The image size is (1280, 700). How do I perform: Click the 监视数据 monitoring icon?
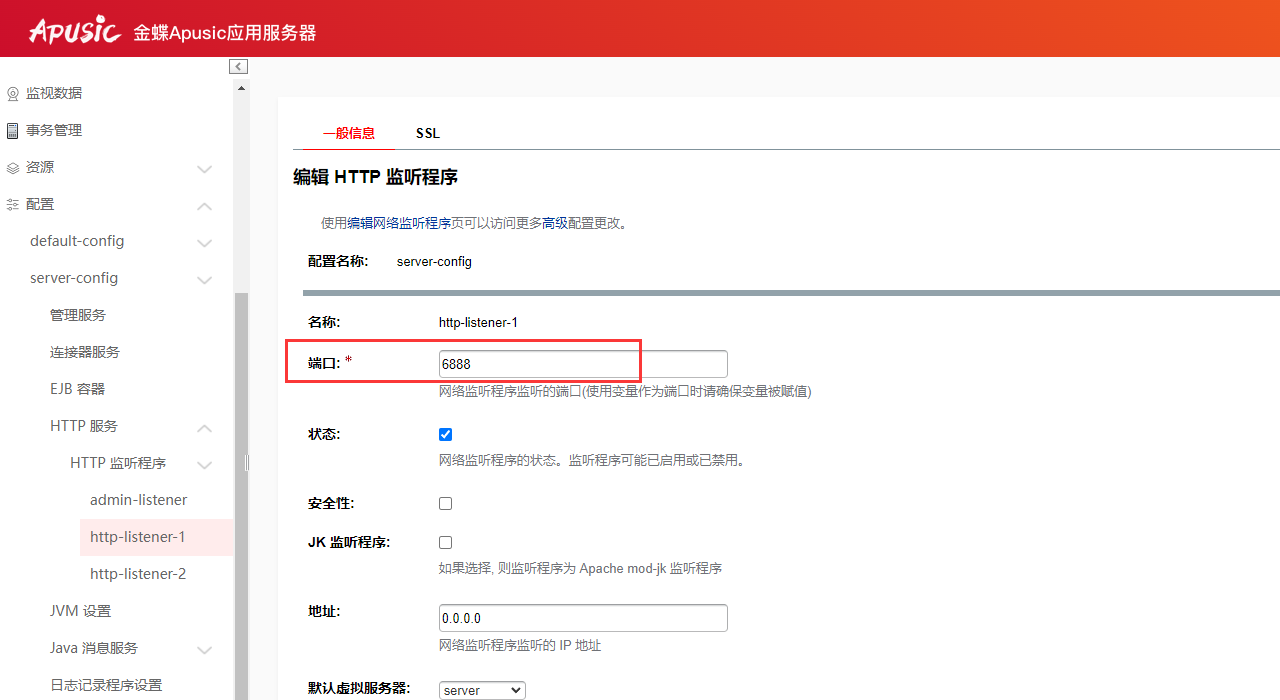(x=13, y=94)
